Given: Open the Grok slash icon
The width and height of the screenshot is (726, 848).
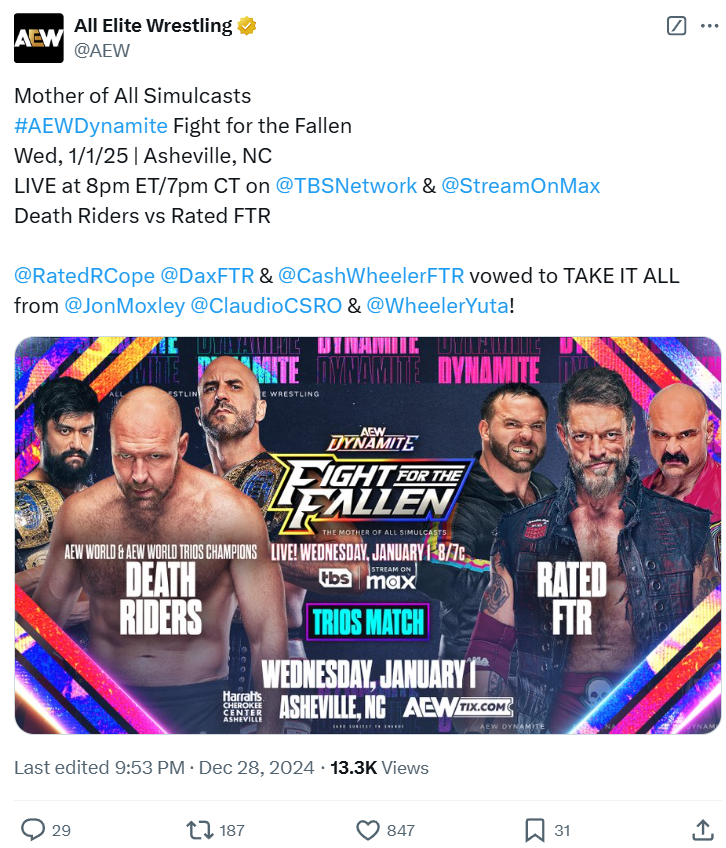Looking at the screenshot, I should click(677, 27).
